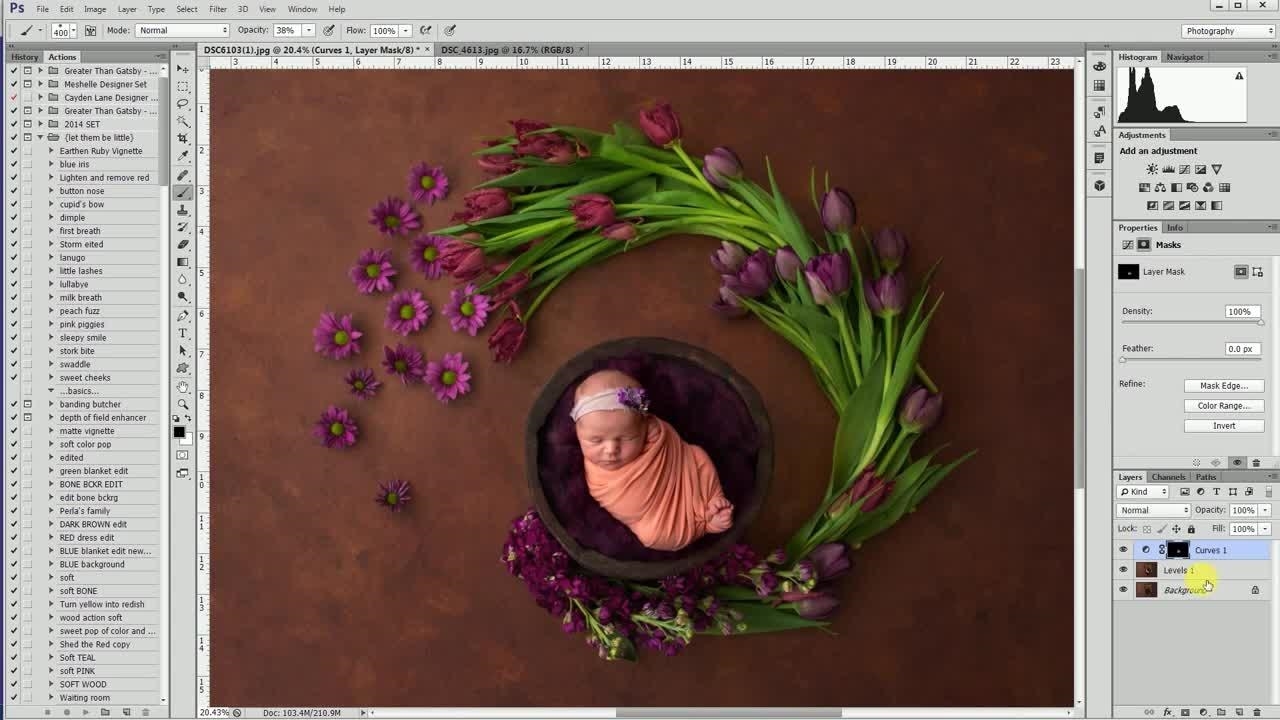Click the Mask Edge... button

pyautogui.click(x=1224, y=386)
